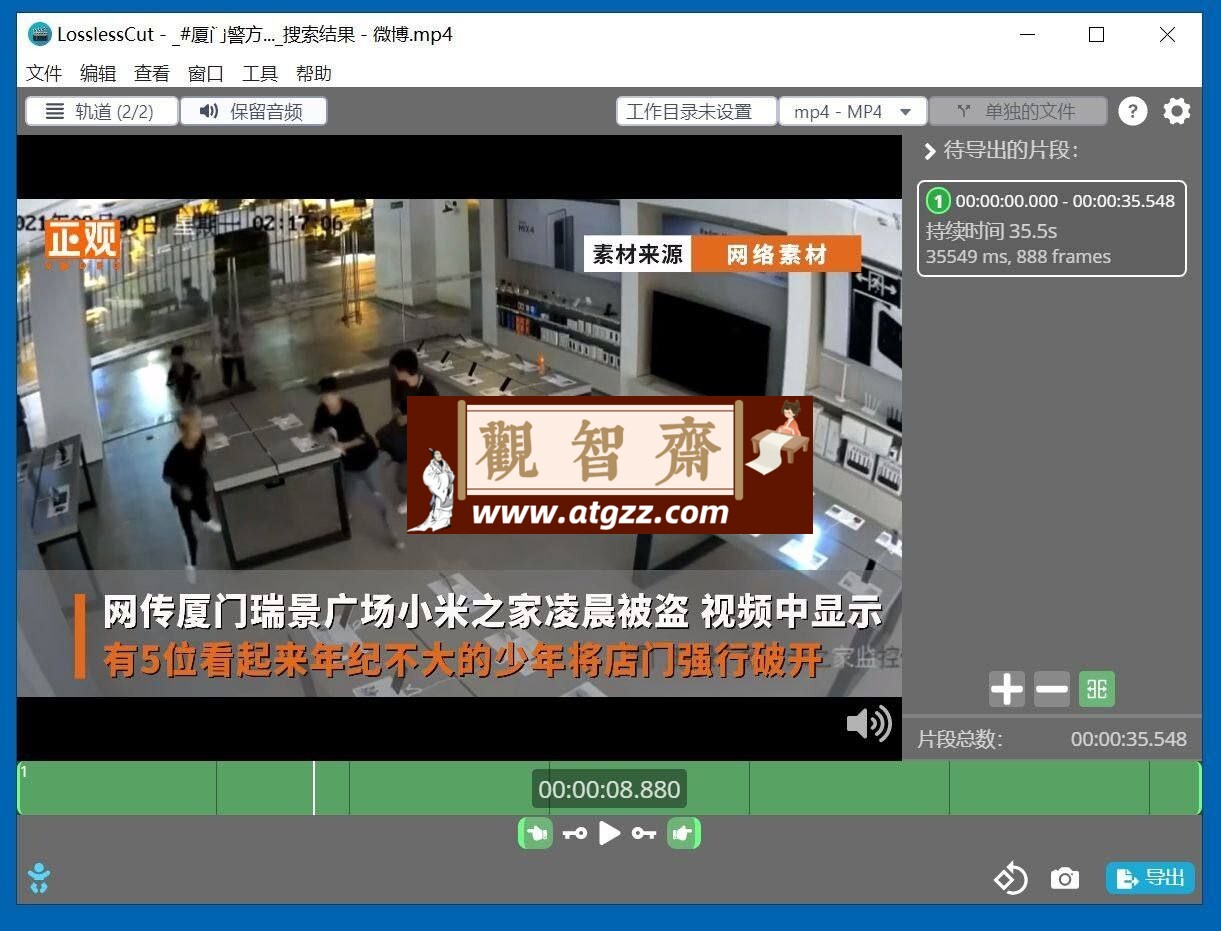Click the green timeline segment bar
This screenshot has height=931, width=1221.
click(609, 788)
